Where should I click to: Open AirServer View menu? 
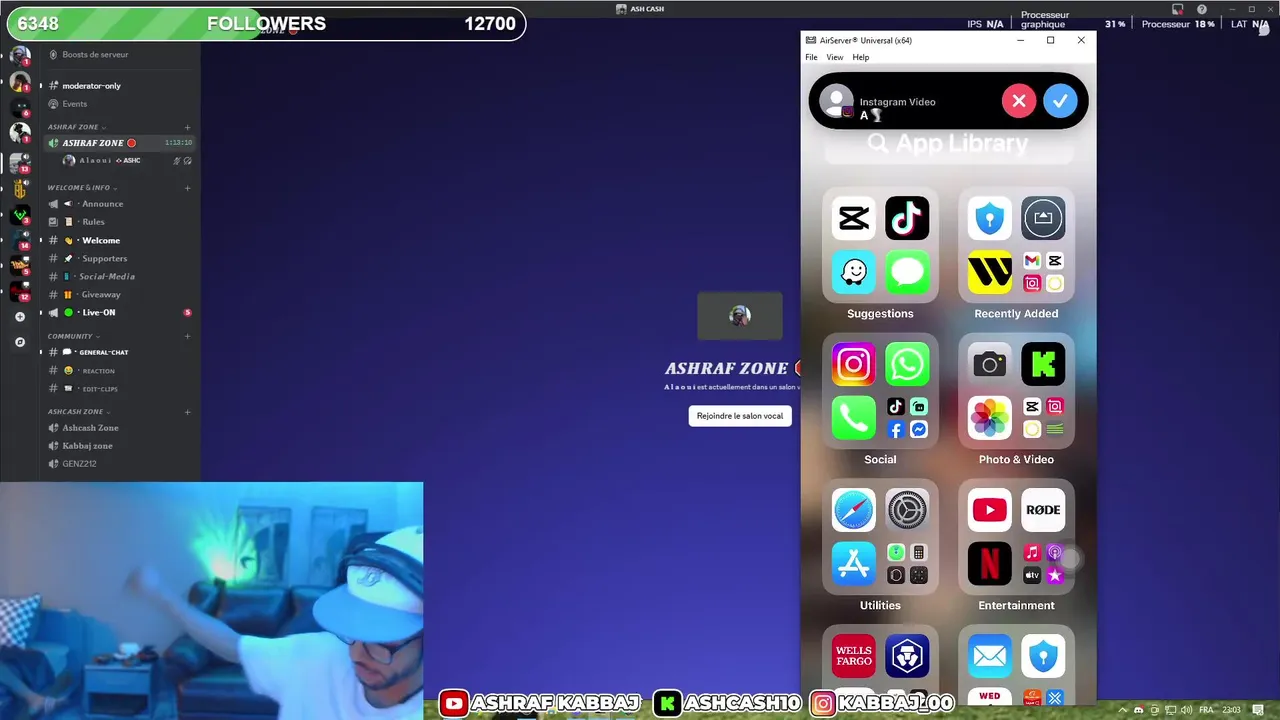pyautogui.click(x=834, y=57)
